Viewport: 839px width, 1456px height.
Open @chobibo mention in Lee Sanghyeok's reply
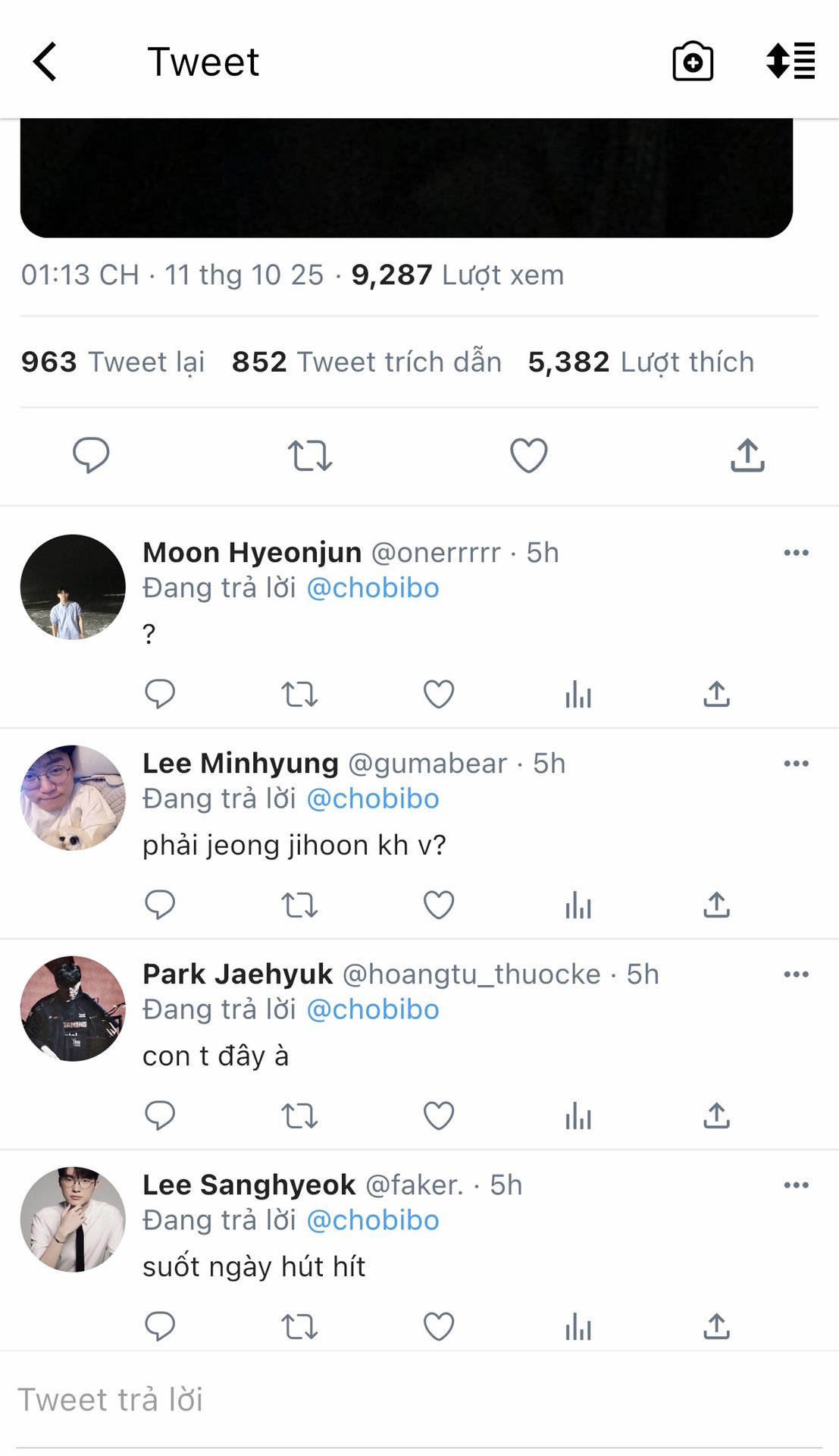click(x=373, y=1220)
